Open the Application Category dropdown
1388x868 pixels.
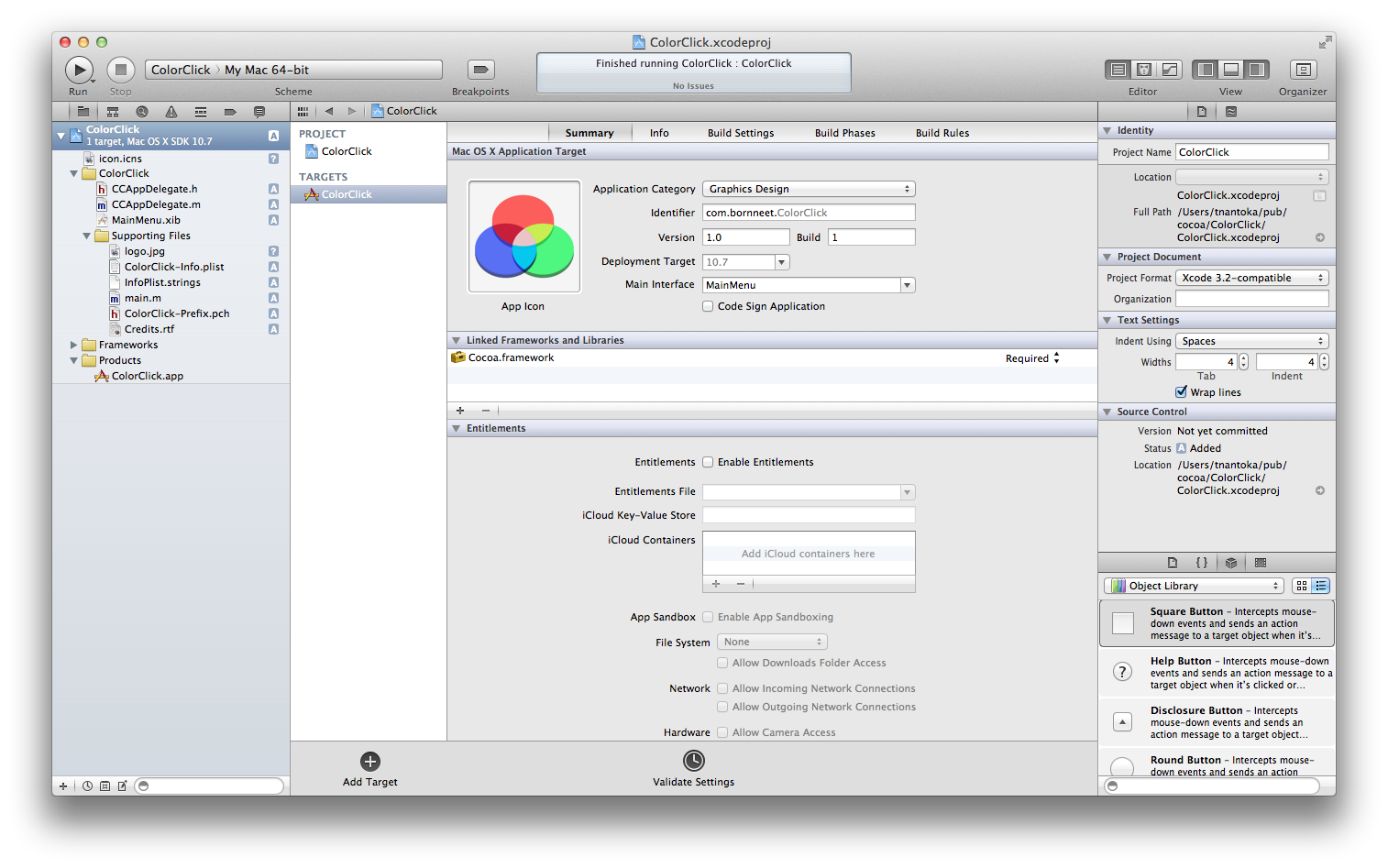(x=809, y=189)
